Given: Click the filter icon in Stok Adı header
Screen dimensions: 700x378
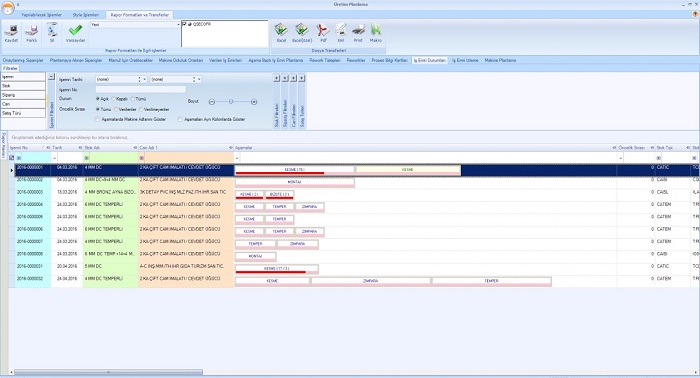Looking at the screenshot, I should pyautogui.click(x=135, y=148).
